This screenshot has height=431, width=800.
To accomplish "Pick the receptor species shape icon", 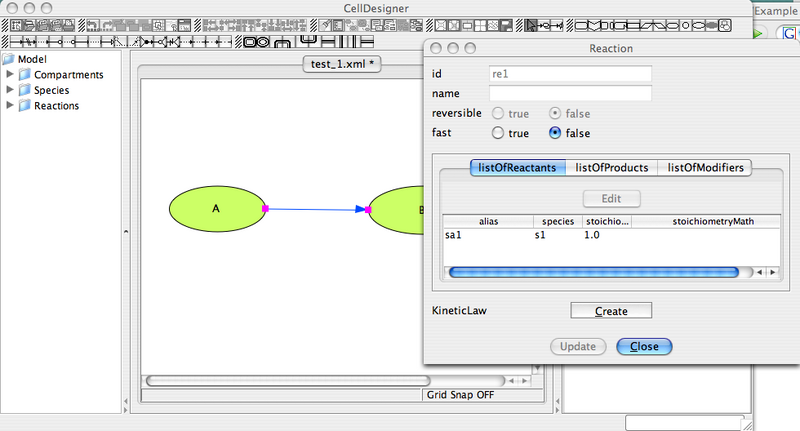I will [594, 25].
